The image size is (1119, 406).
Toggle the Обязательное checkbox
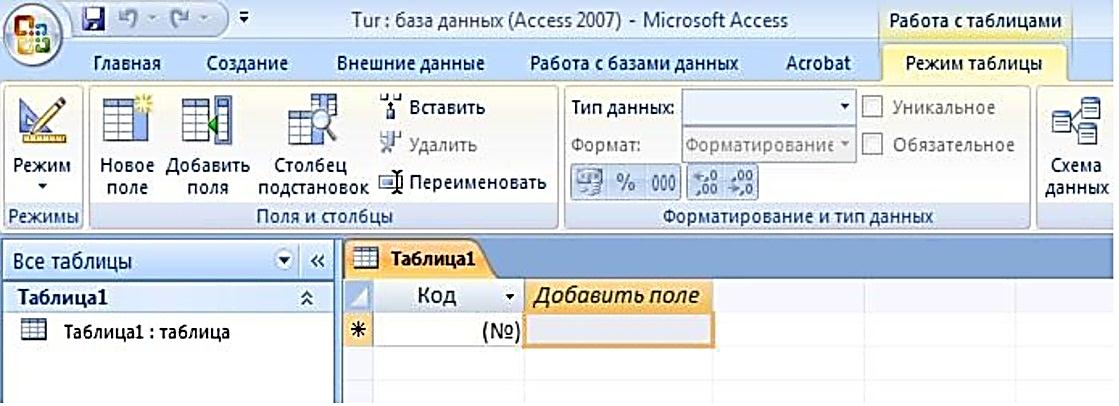tap(872, 145)
